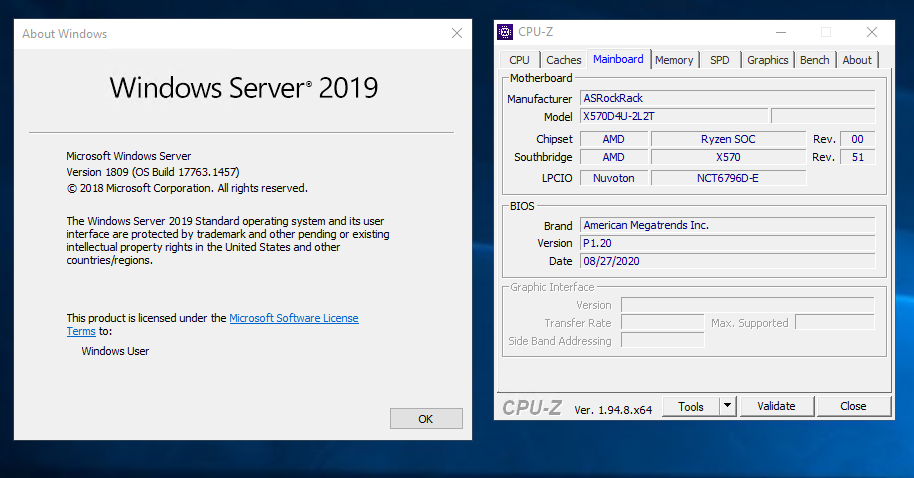This screenshot has width=914, height=478.
Task: Open the Caches tab
Action: 564,60
